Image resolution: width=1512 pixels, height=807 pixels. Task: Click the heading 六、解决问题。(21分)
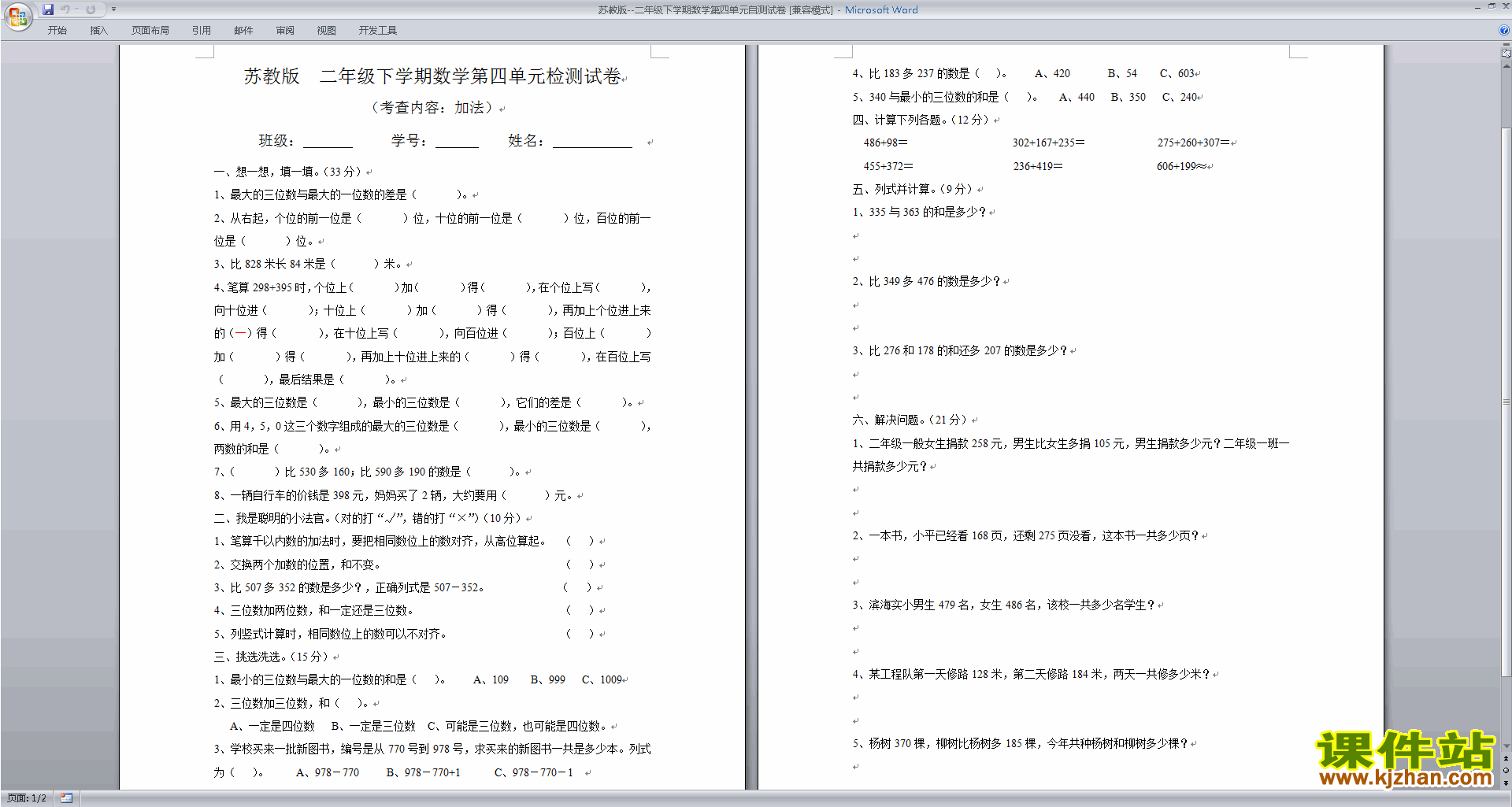pos(910,420)
